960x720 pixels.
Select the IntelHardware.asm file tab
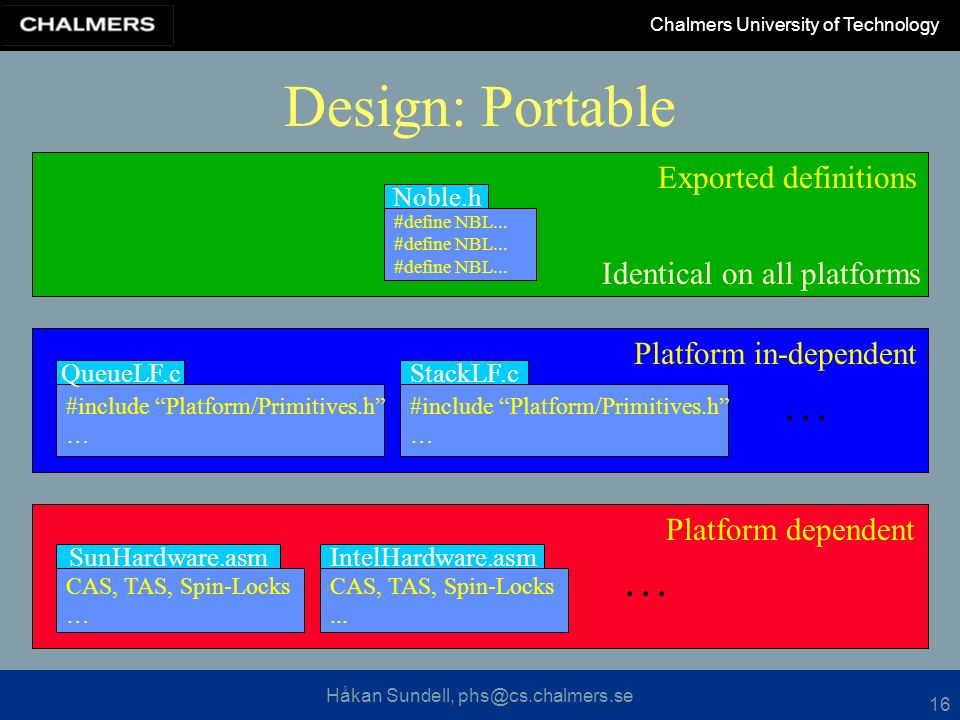[x=432, y=557]
